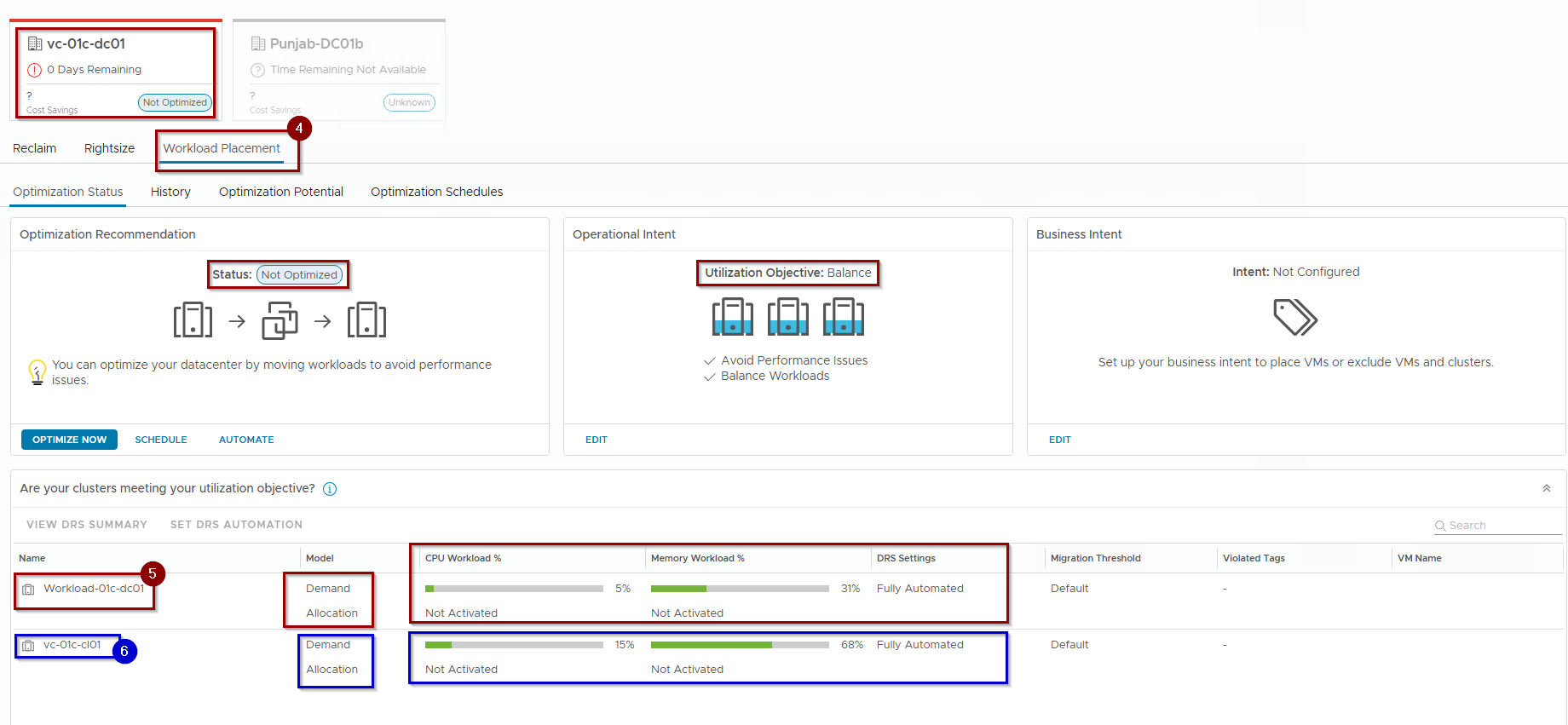Viewport: 1568px width, 725px height.
Task: Click the Workload-01c-dc01 cluster icon
Action: 28,590
